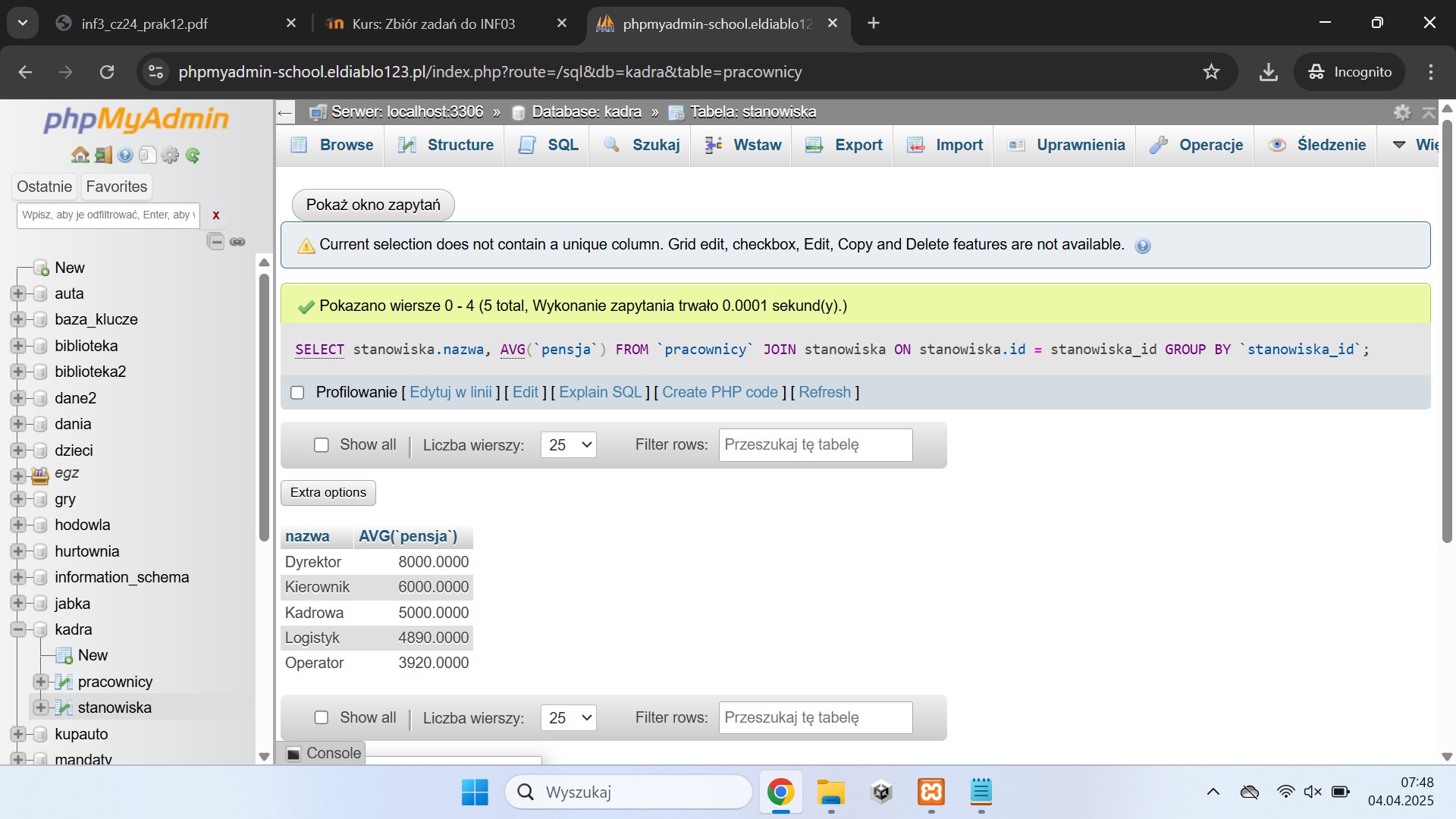1456x819 pixels.
Task: Go to phpMyAdmin home via house icon
Action: (x=80, y=155)
